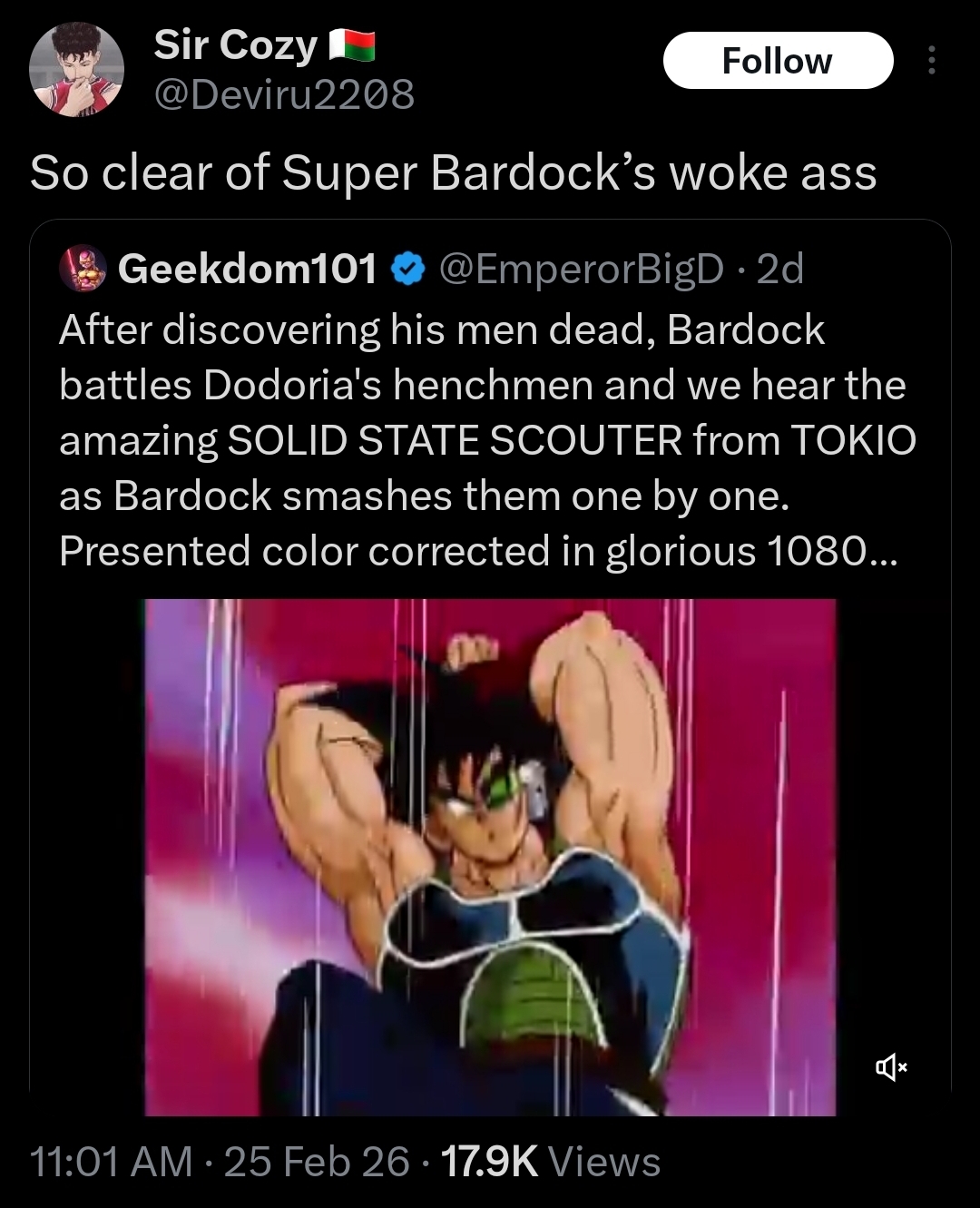Click the Madagascar flag emoji beside Sir Cozy
The width and height of the screenshot is (980, 1208).
[x=350, y=45]
